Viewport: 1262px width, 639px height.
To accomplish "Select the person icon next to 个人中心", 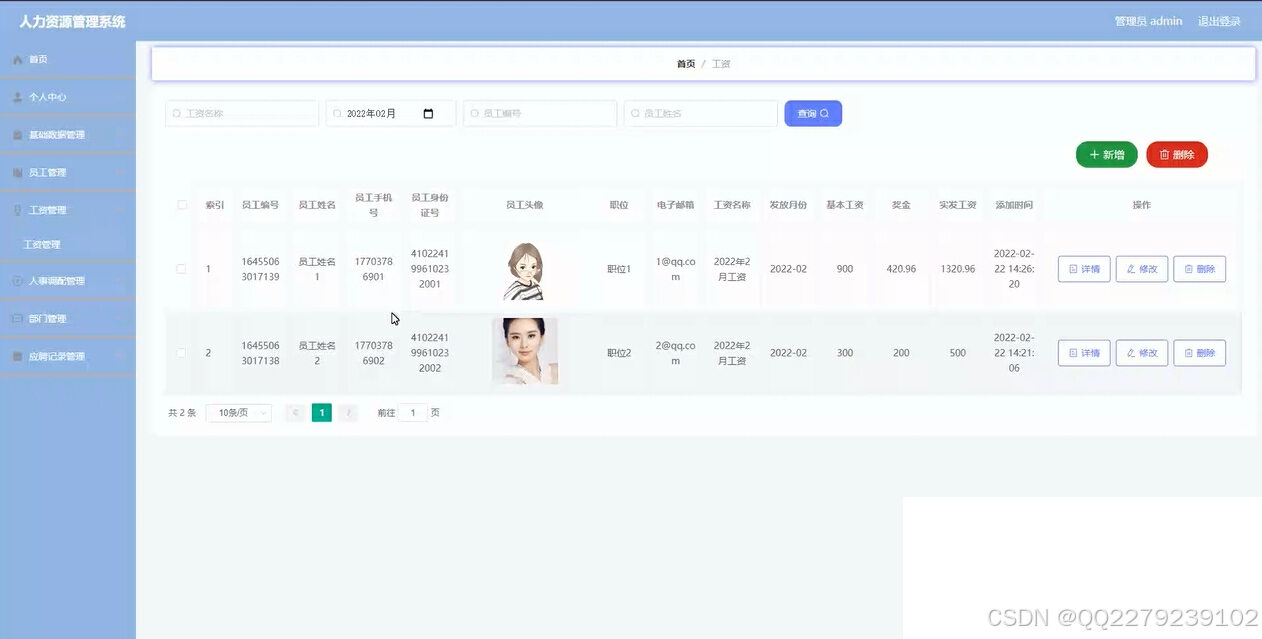I will 15,96.
